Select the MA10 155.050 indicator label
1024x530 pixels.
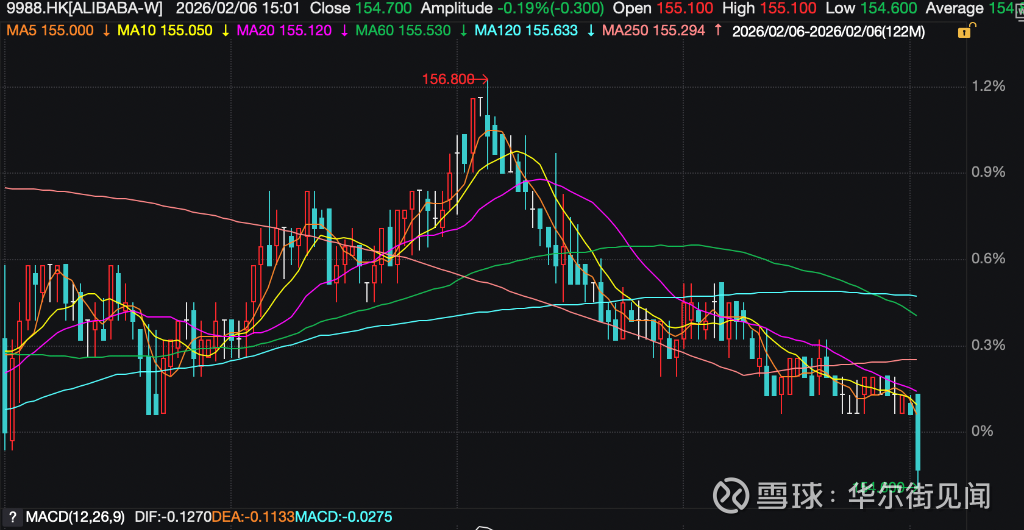tap(167, 31)
